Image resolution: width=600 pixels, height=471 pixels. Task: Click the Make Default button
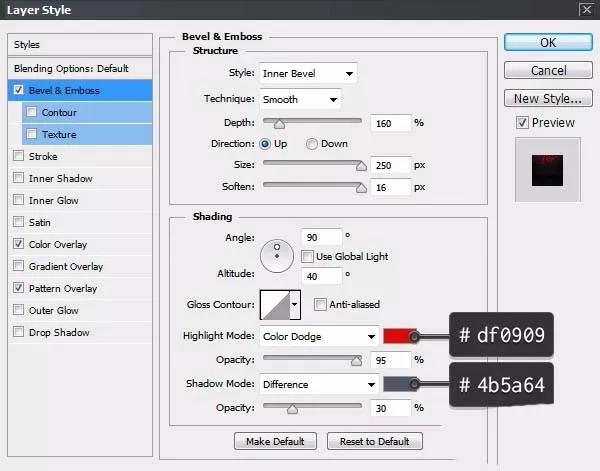pos(275,441)
